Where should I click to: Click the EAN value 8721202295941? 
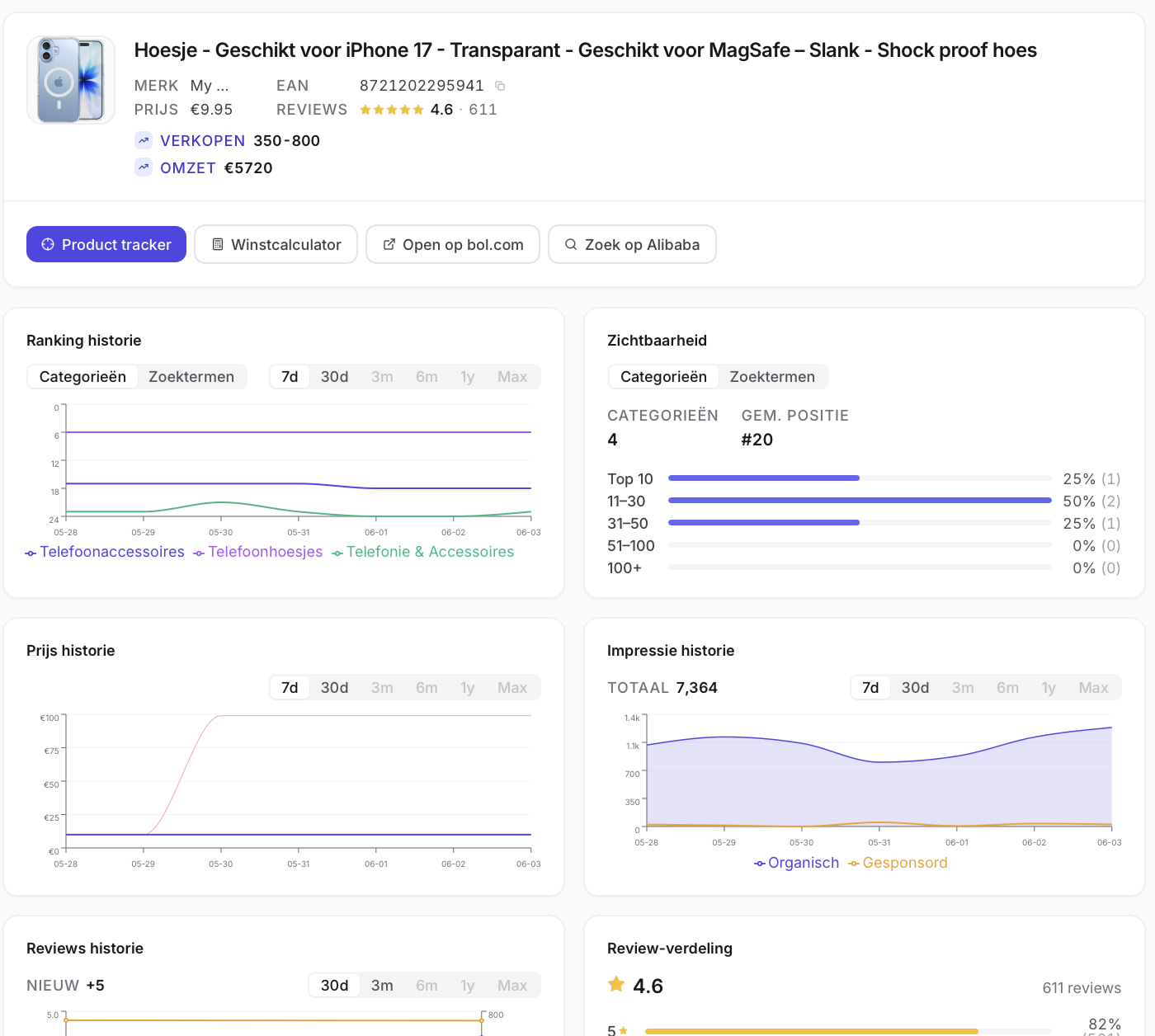[x=422, y=86]
